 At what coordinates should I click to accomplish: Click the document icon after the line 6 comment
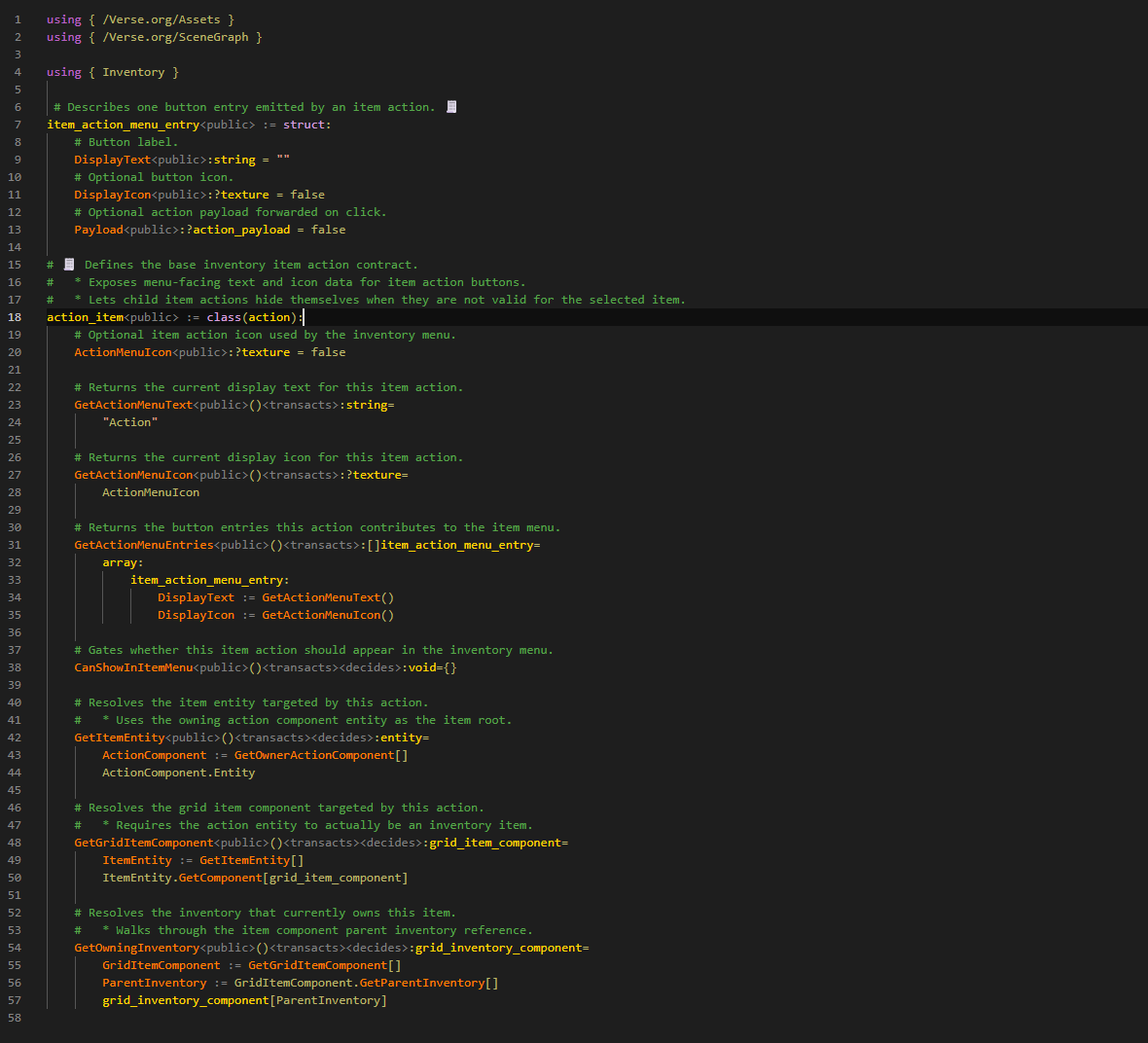[x=451, y=107]
